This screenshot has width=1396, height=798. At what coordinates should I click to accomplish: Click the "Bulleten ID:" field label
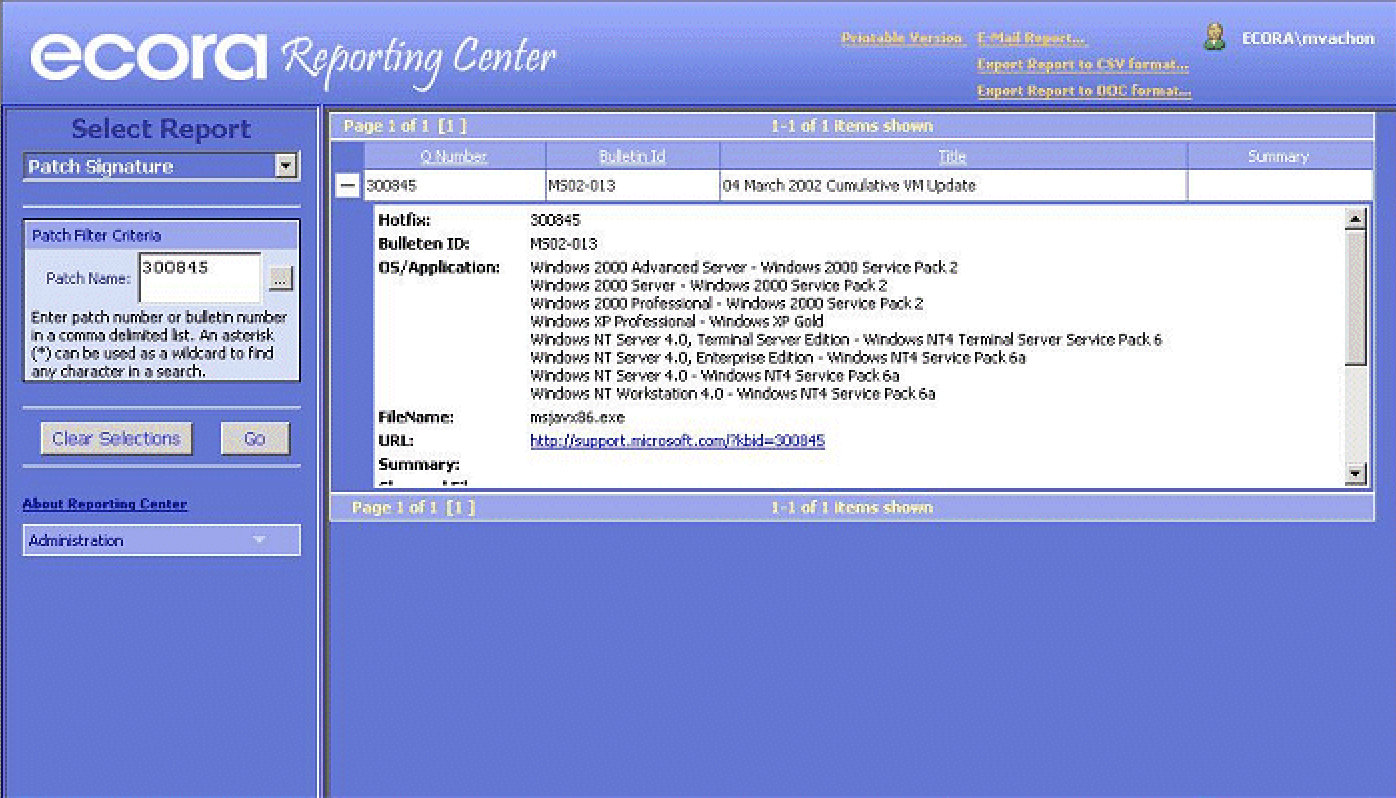(424, 244)
